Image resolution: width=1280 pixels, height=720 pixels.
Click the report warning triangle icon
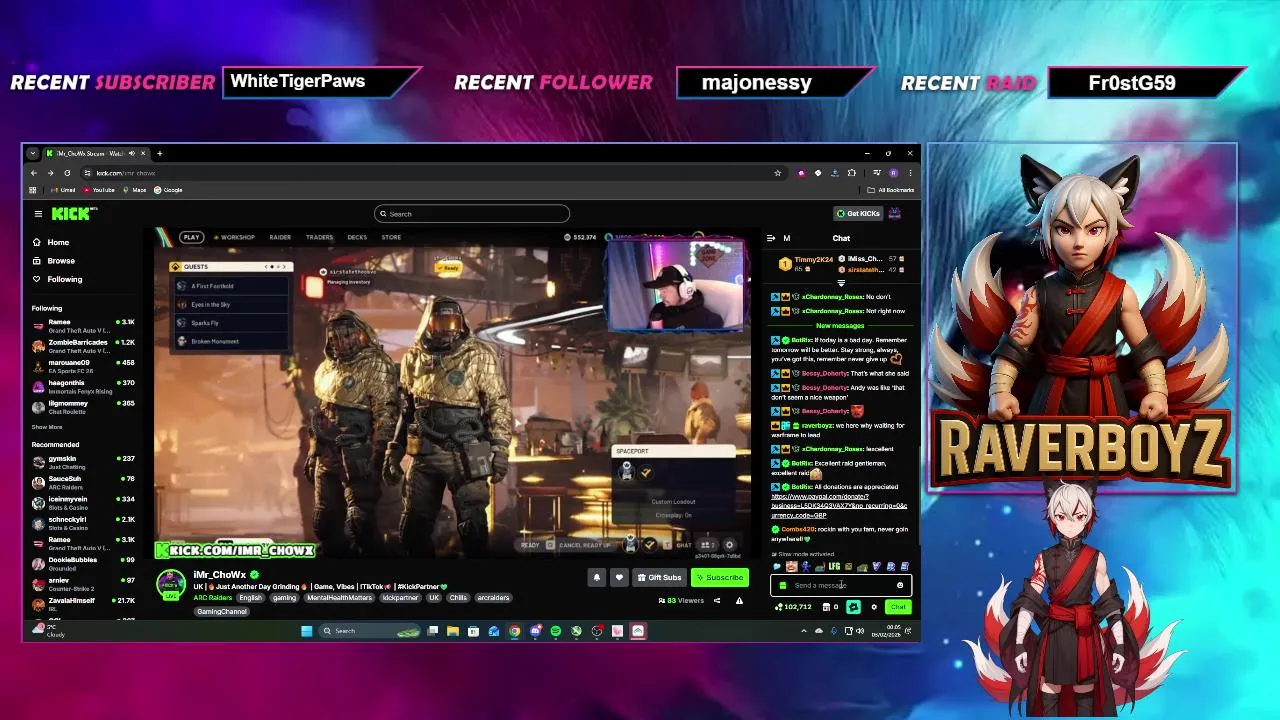click(x=739, y=601)
